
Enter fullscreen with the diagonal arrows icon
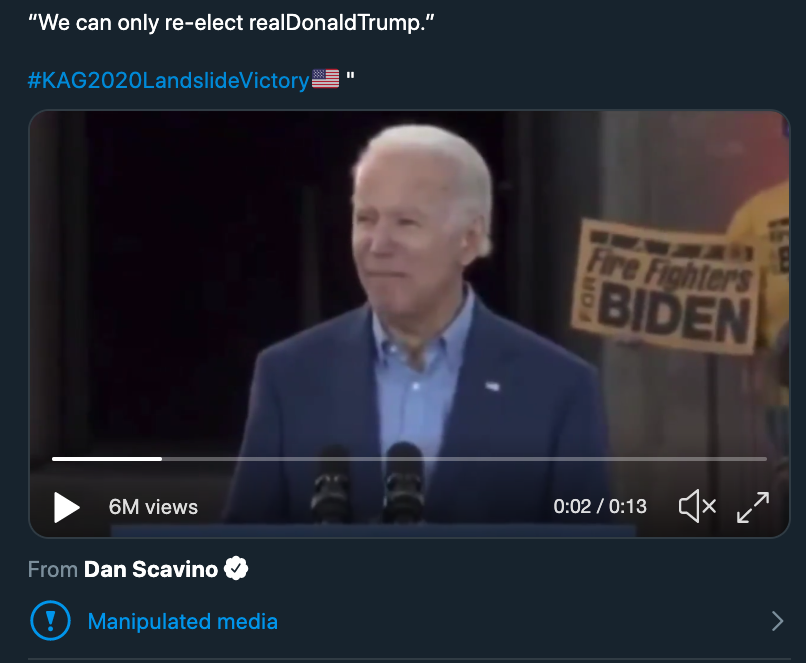click(752, 507)
